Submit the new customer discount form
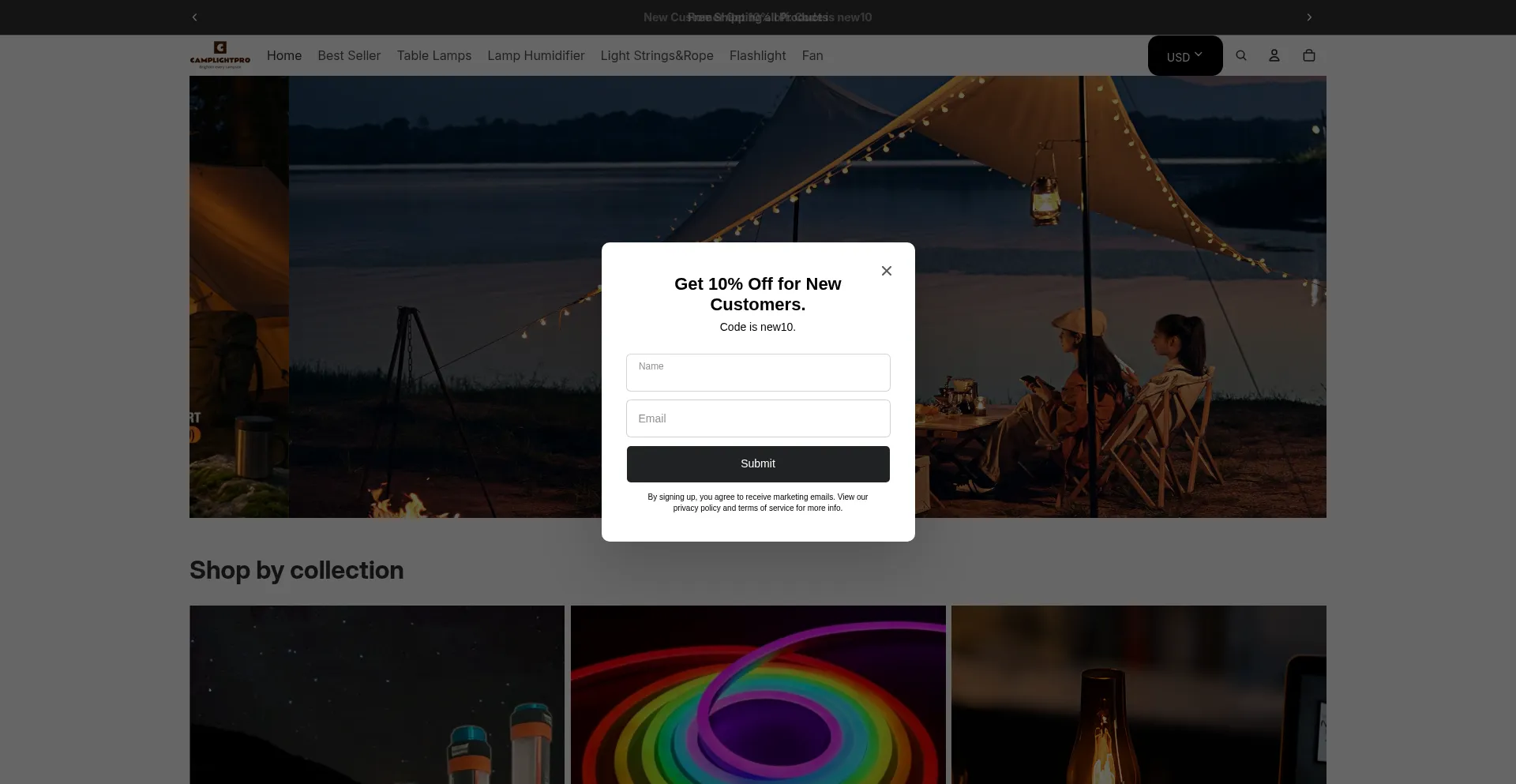 (757, 463)
